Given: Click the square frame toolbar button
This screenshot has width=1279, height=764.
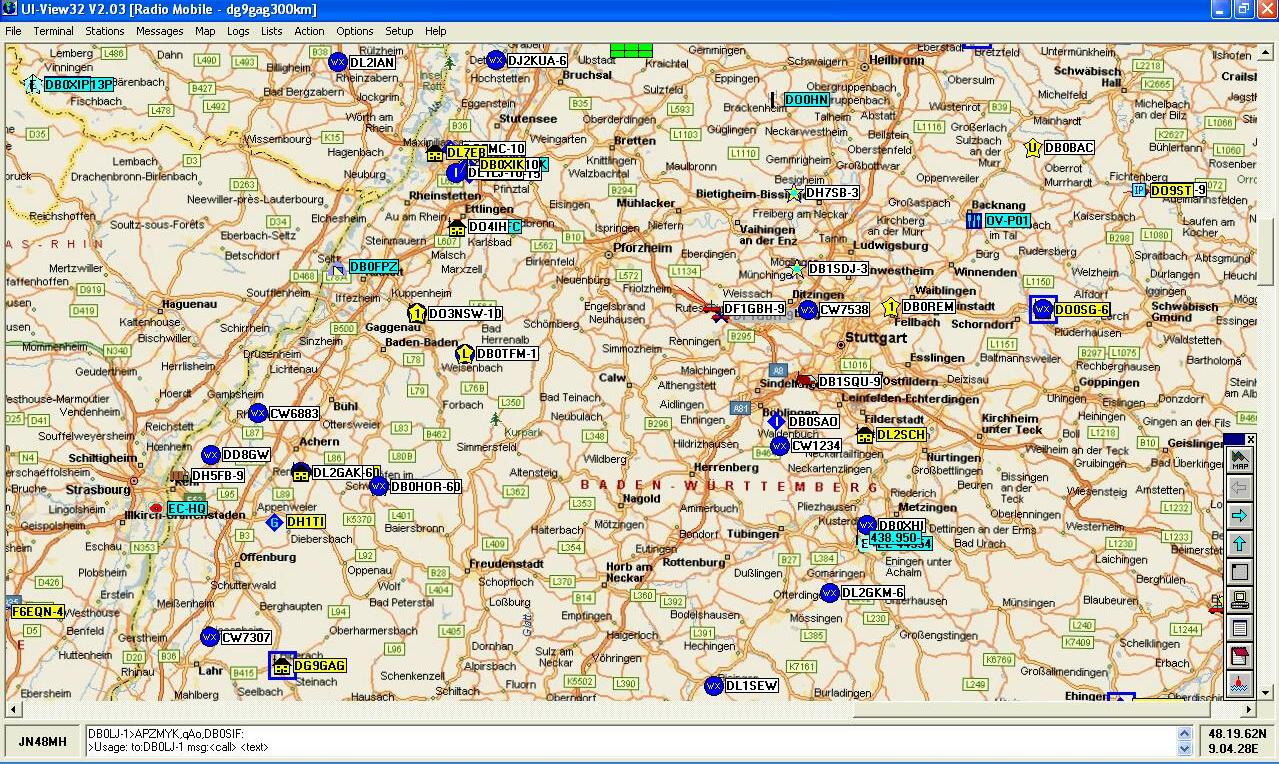Looking at the screenshot, I should click(1240, 572).
